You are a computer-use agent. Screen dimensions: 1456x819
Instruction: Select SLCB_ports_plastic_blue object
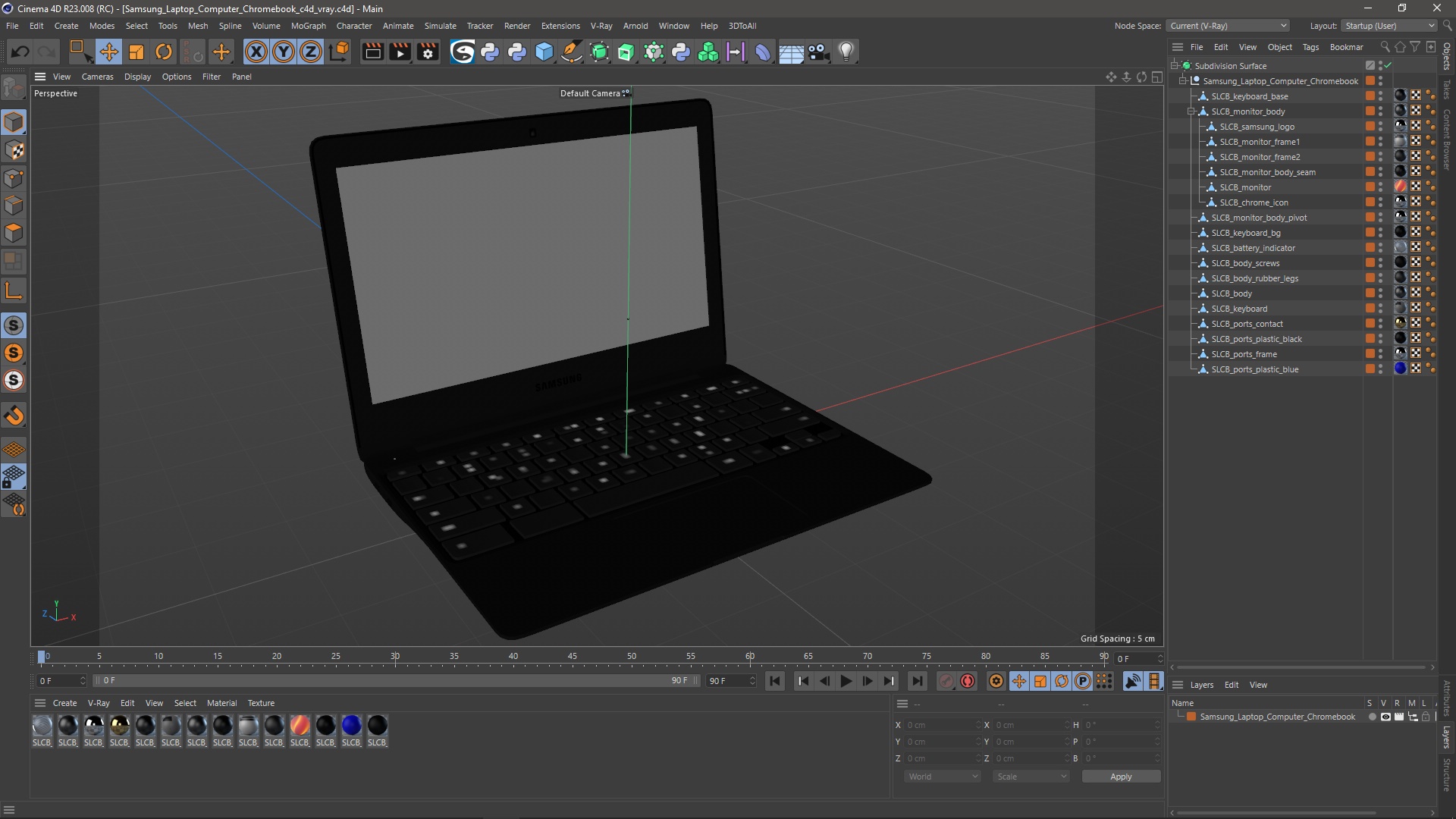pyautogui.click(x=1254, y=369)
